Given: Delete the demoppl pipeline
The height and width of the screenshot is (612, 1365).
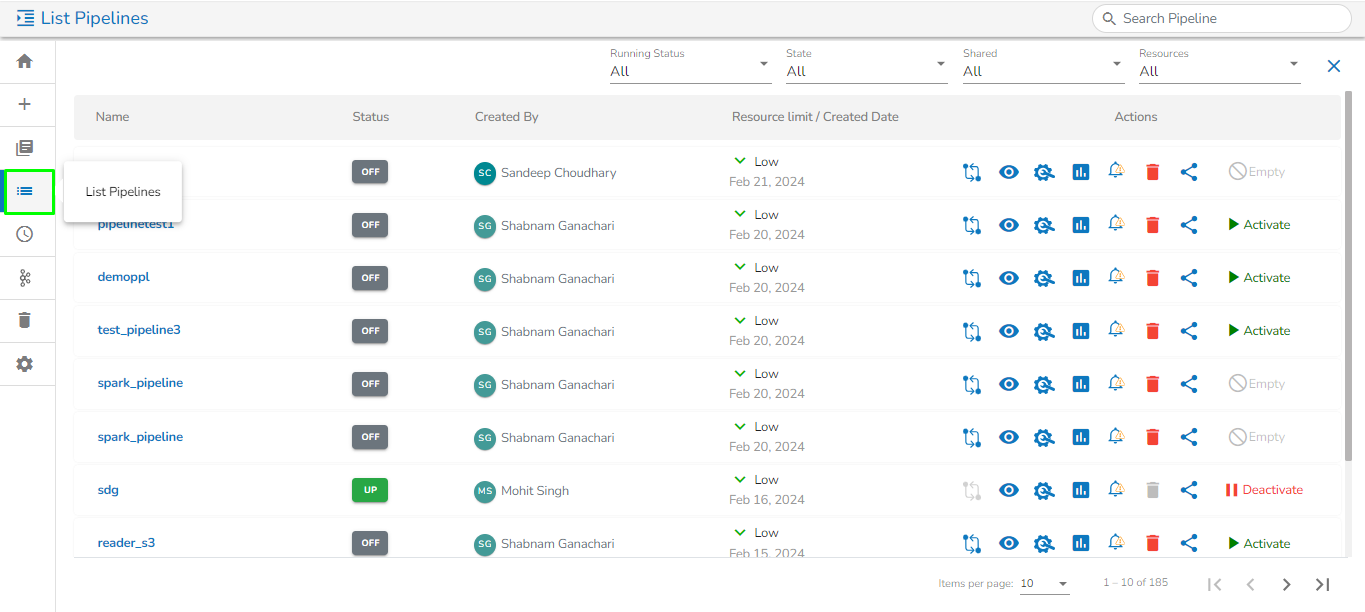Looking at the screenshot, I should 1152,278.
